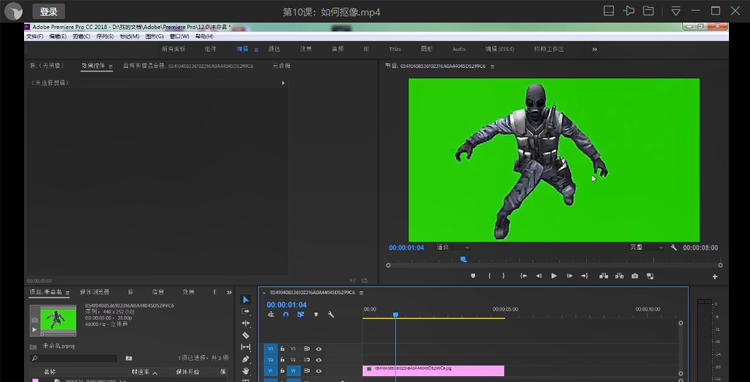
Task: Select the Ripple Edit tool
Action: [245, 324]
